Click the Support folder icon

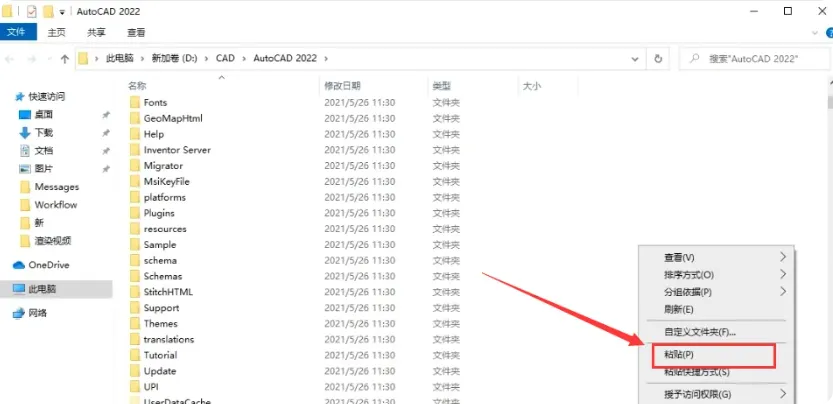(x=135, y=308)
